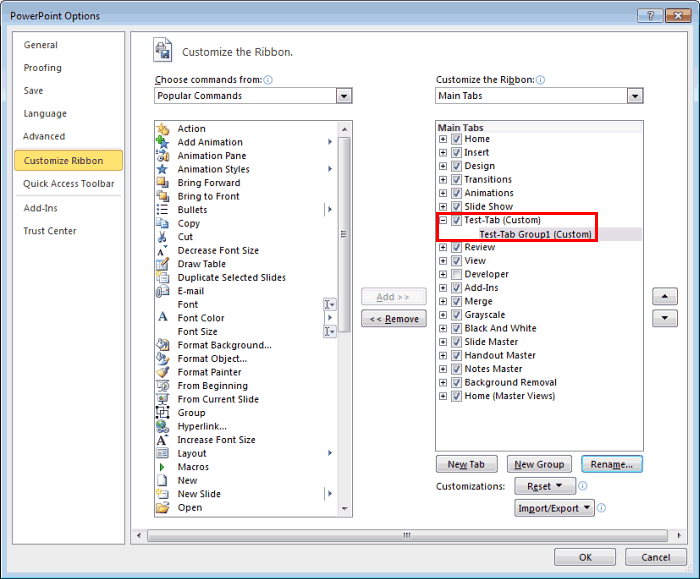Open the Import/Export dropdown button
This screenshot has width=700, height=579.
[x=554, y=508]
